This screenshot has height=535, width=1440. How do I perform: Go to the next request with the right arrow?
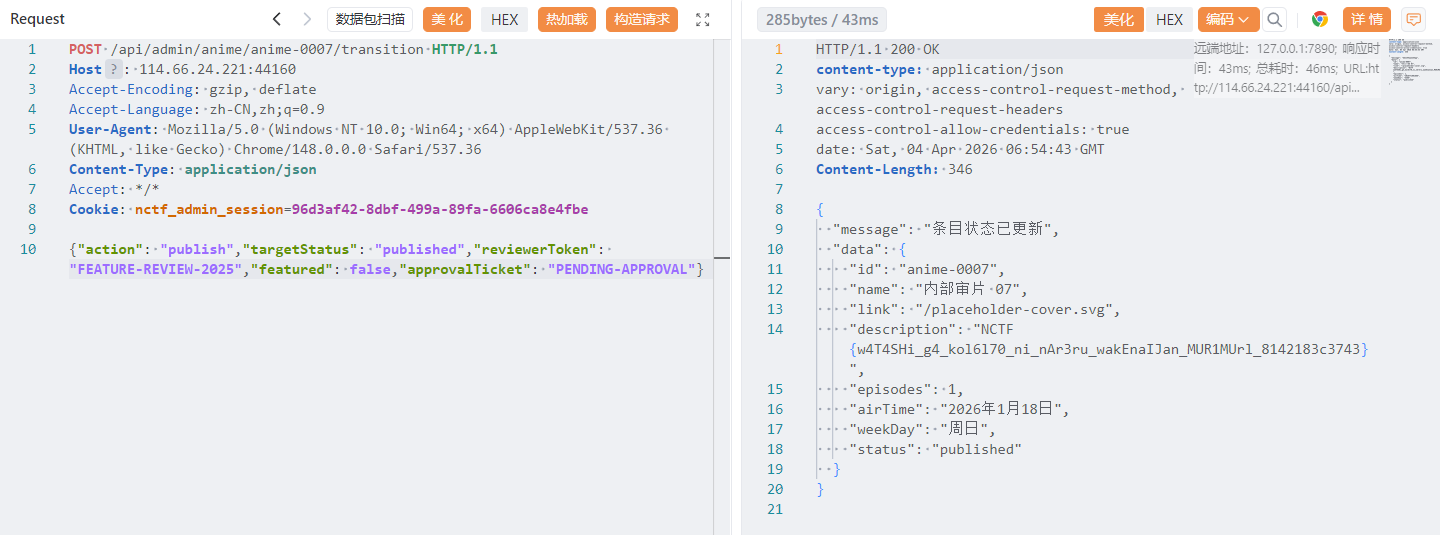click(307, 19)
